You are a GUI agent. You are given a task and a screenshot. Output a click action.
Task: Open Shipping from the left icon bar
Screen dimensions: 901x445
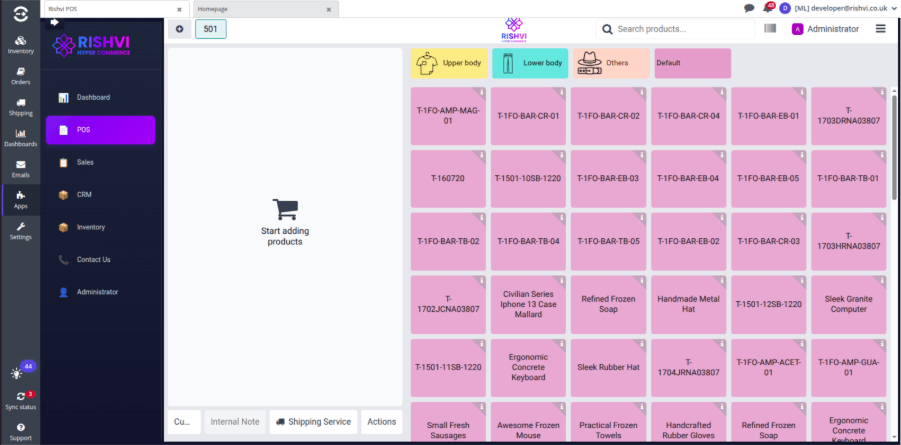[20, 106]
